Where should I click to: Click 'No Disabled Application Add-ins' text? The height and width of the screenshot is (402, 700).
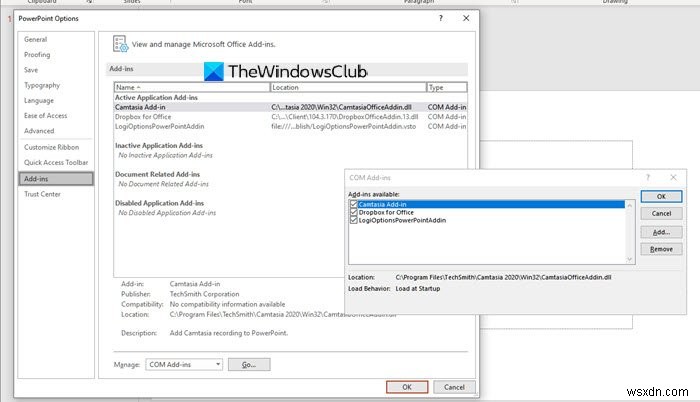pyautogui.click(x=167, y=213)
